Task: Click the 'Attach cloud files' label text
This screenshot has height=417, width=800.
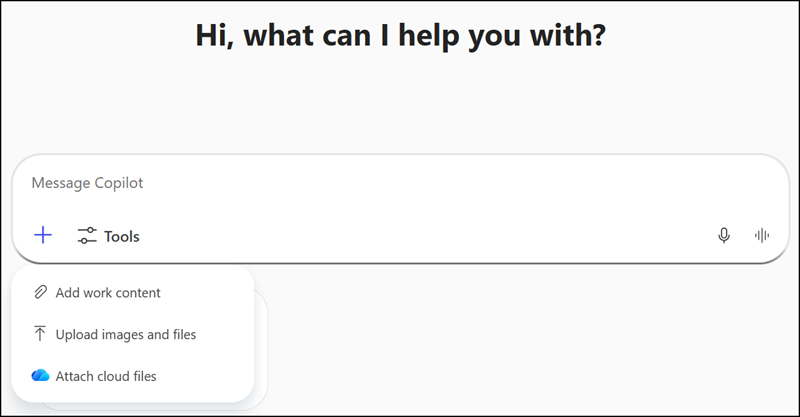Action: pos(106,376)
